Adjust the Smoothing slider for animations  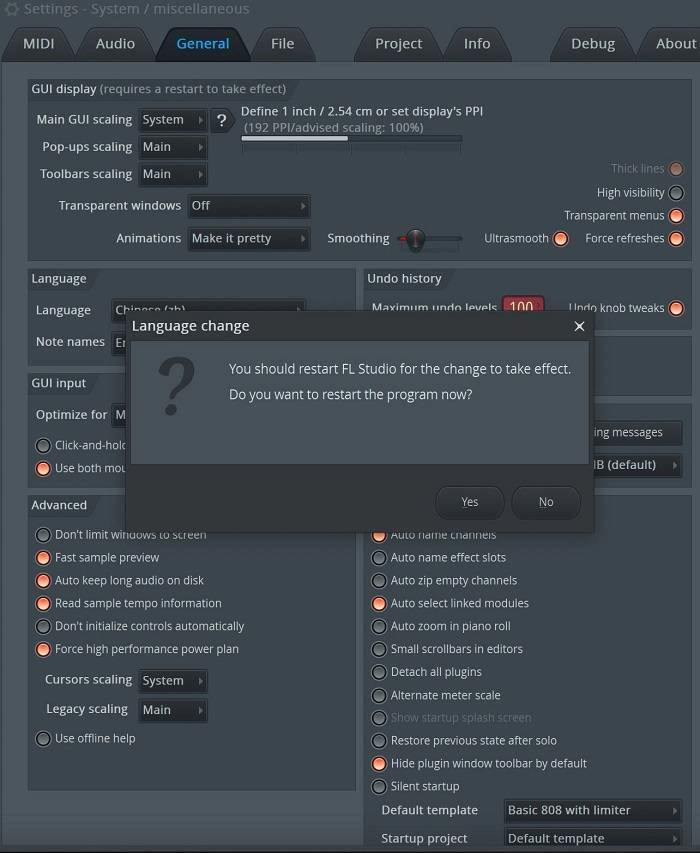tap(413, 239)
